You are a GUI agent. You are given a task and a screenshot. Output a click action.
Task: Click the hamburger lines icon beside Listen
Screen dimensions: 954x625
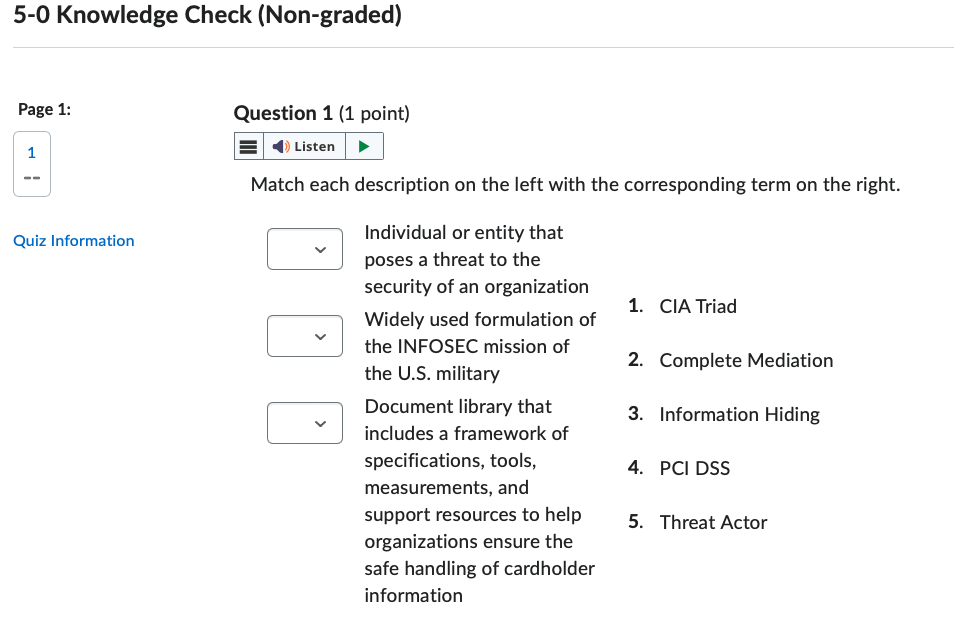click(x=247, y=146)
